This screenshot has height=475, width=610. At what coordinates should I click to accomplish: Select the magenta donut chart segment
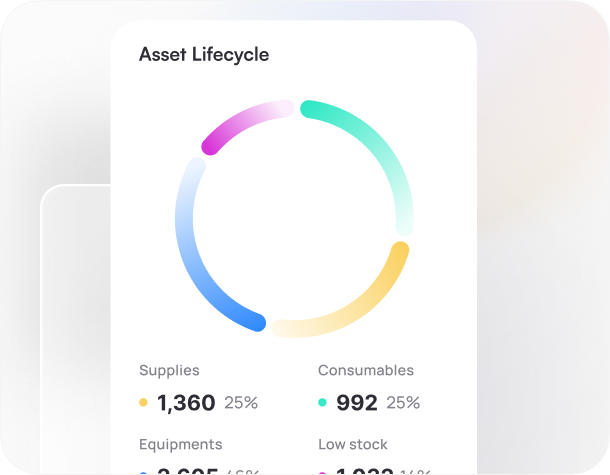[x=240, y=124]
